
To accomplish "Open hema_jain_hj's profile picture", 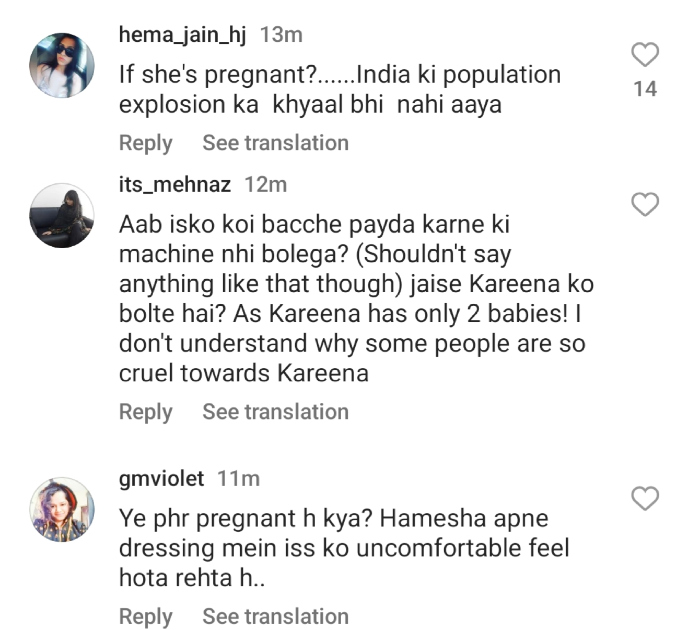I will coord(62,66).
